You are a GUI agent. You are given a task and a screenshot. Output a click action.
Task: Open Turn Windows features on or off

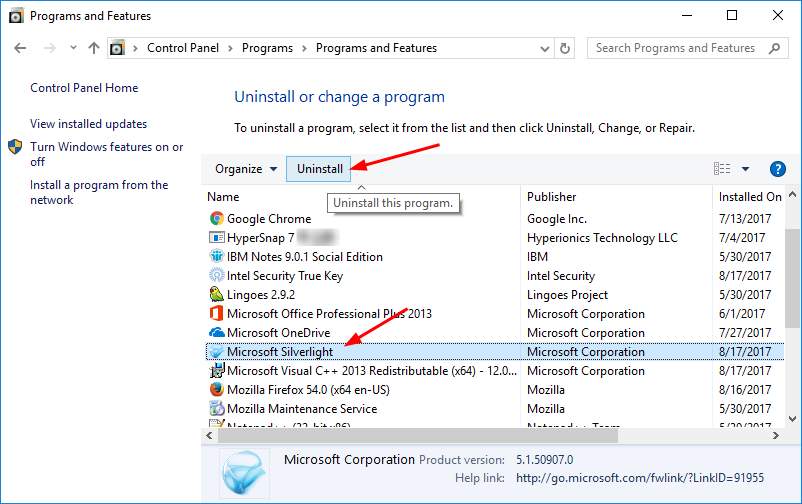click(x=106, y=154)
